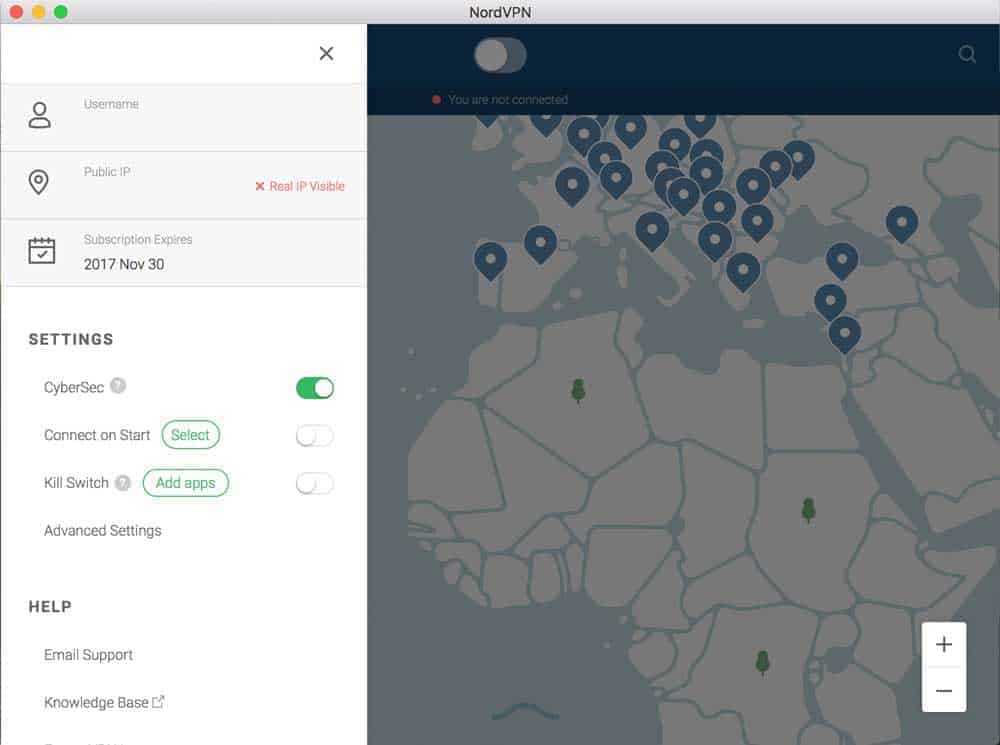
Task: Click the Connect on Start label
Action: pos(97,435)
